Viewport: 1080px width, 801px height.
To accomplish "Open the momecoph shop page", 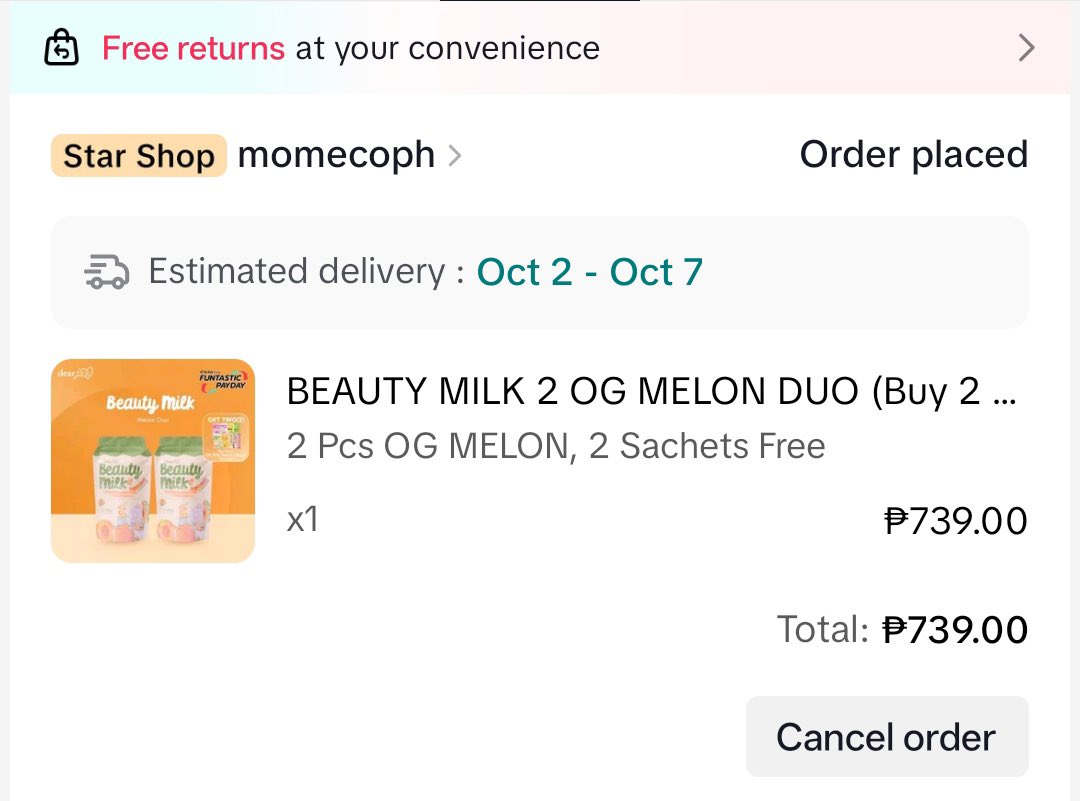I will coord(336,155).
